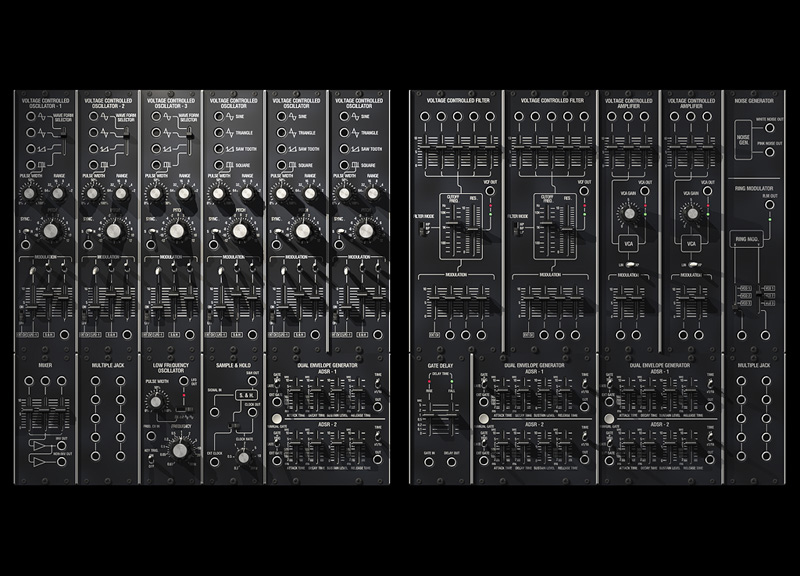Click the Ring Mod. block

pos(744,239)
